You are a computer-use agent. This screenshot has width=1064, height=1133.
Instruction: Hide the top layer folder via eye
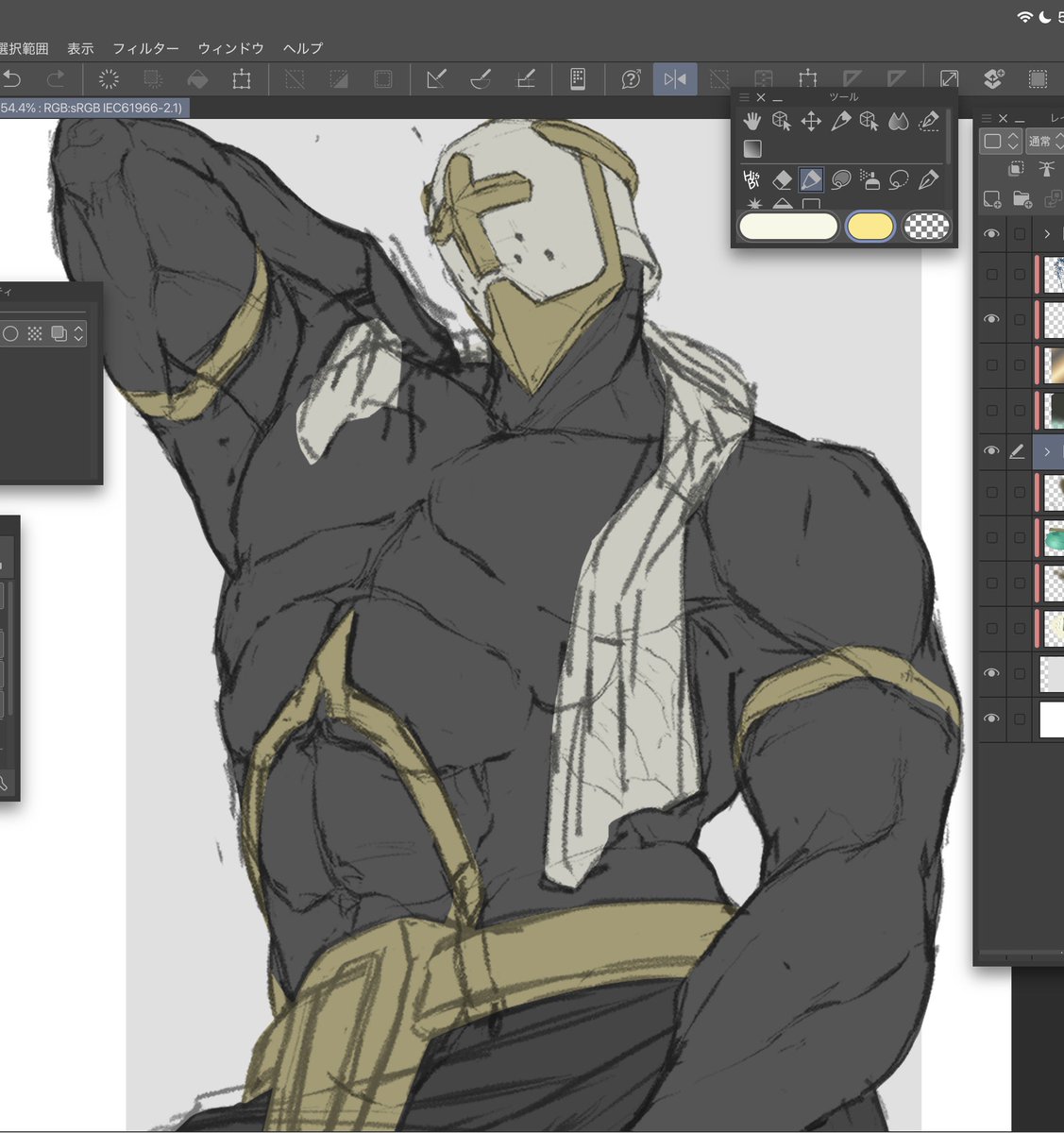(x=991, y=233)
